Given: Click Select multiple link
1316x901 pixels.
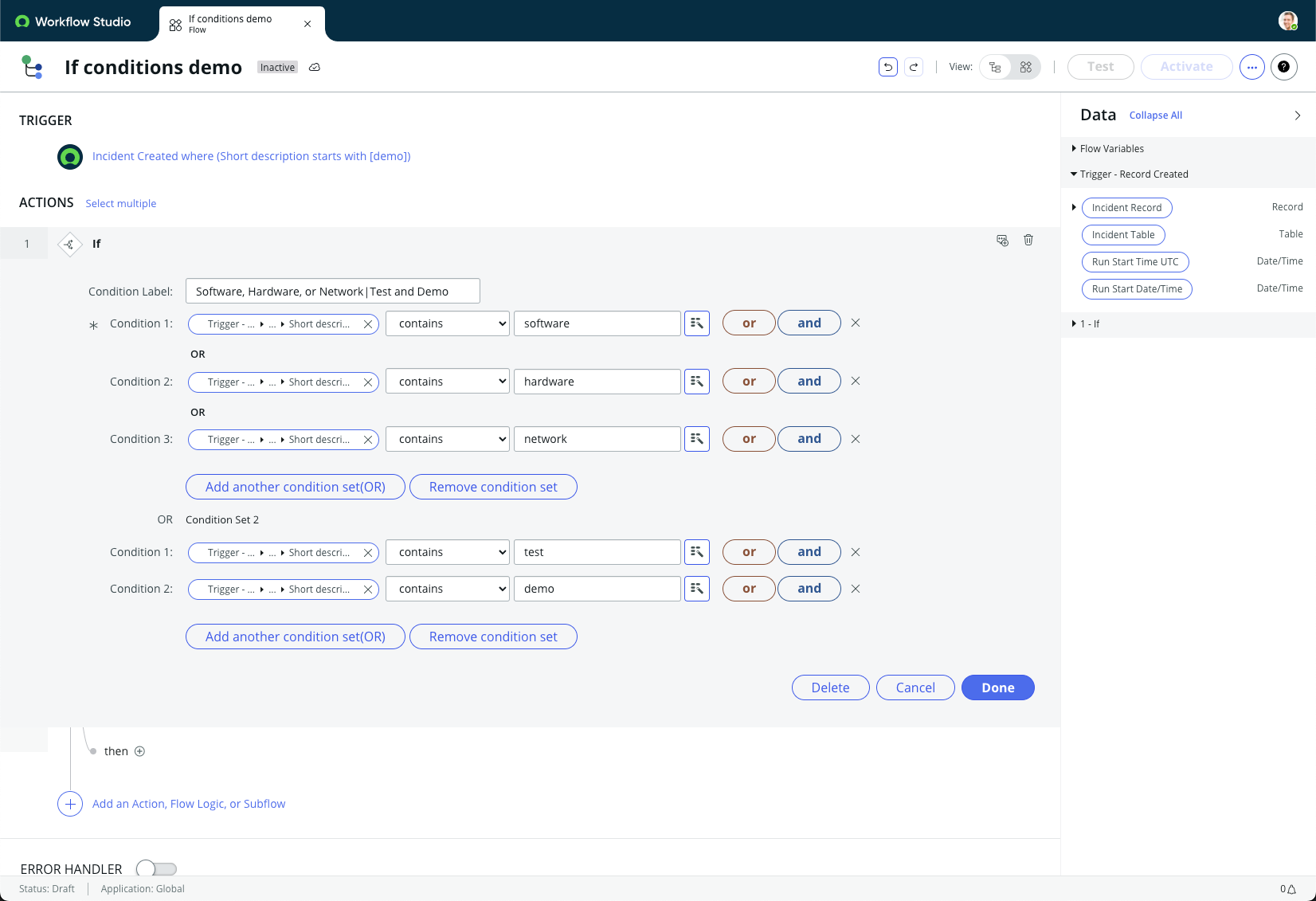Looking at the screenshot, I should coord(121,204).
